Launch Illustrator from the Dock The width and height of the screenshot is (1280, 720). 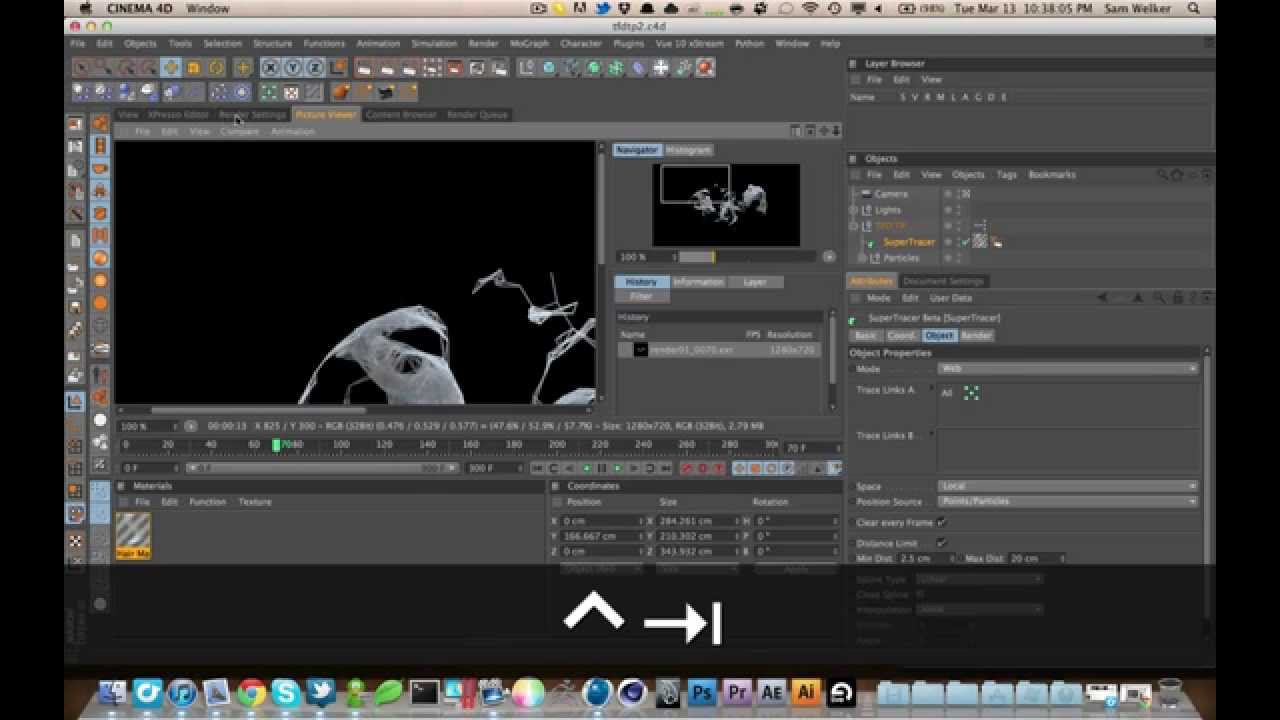(x=805, y=692)
